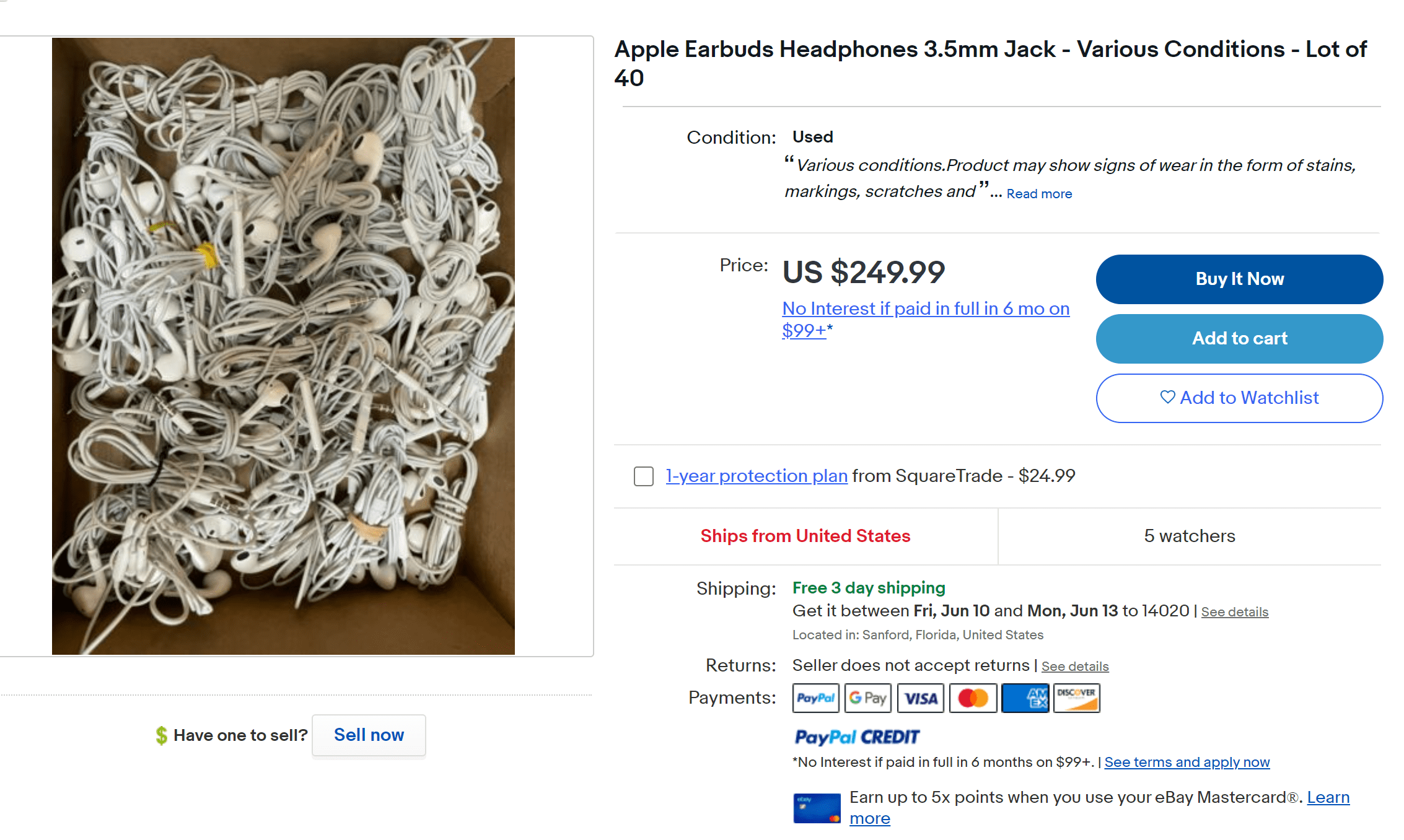Open the 1-year protection plan link
The image size is (1404, 840).
[x=757, y=476]
